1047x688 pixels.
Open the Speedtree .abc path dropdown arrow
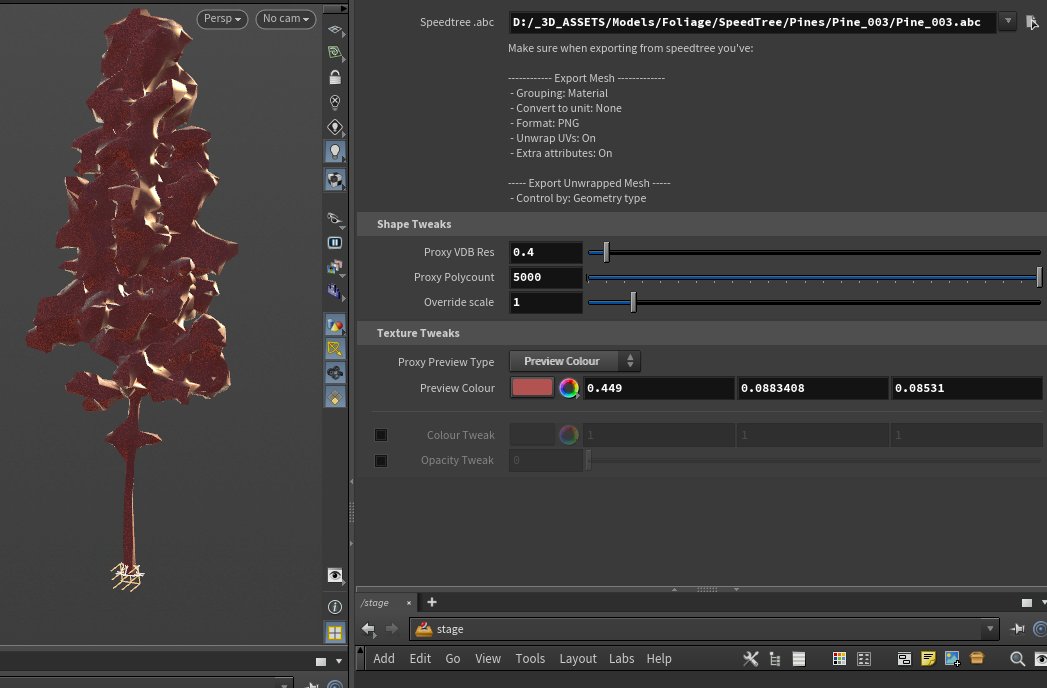(x=1008, y=21)
